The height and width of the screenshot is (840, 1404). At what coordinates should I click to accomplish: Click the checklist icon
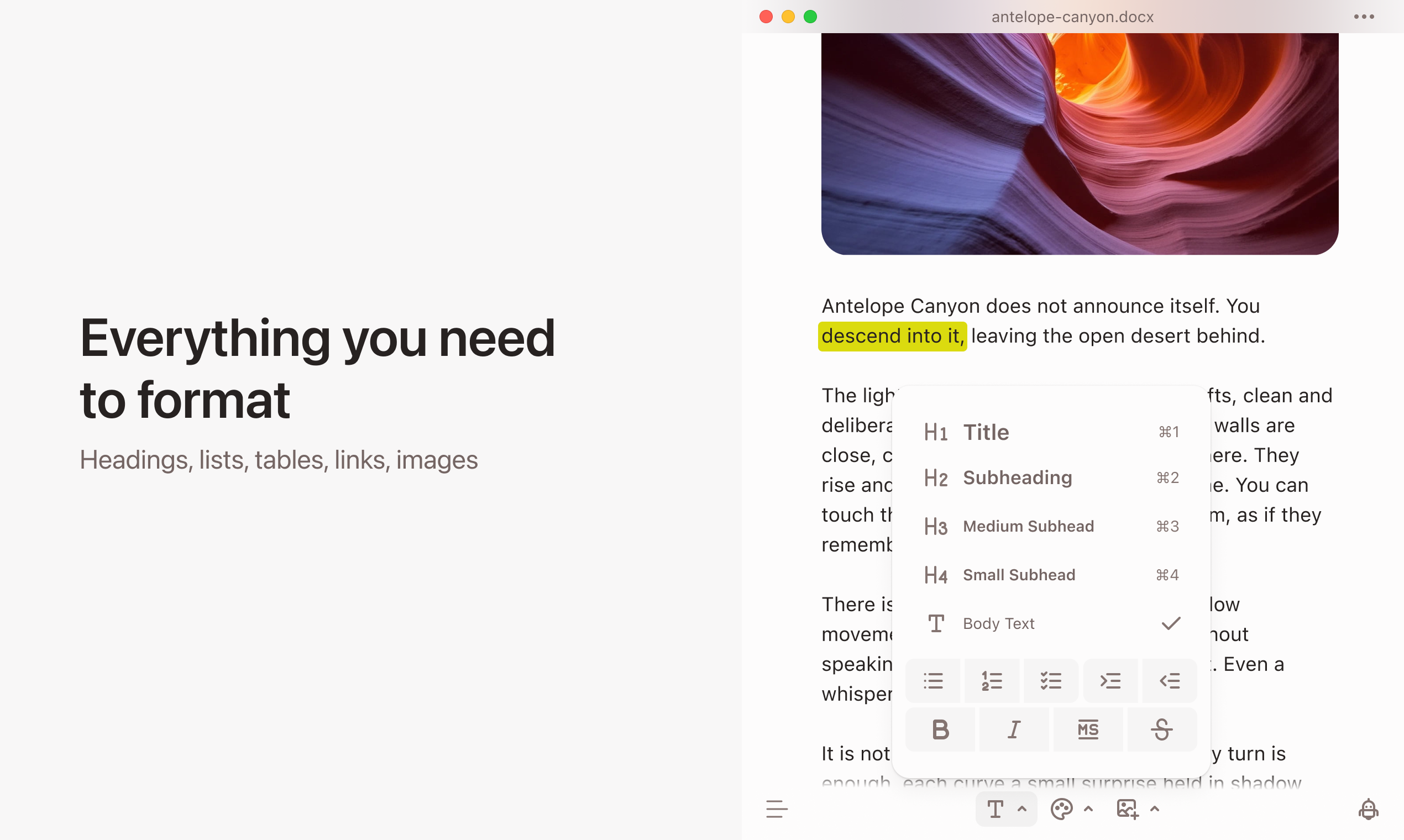tap(1051, 680)
